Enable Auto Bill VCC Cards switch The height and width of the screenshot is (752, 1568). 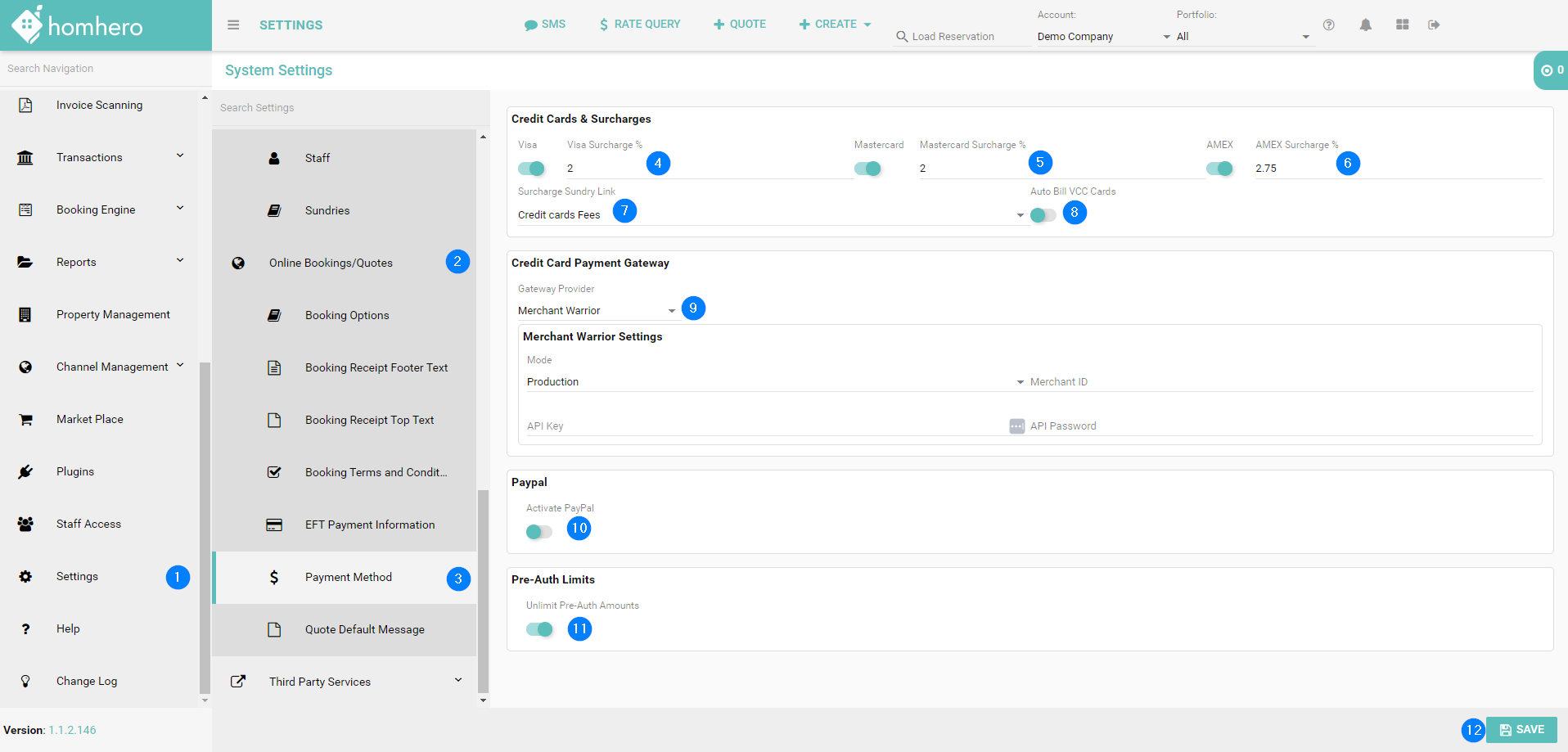tap(1043, 215)
